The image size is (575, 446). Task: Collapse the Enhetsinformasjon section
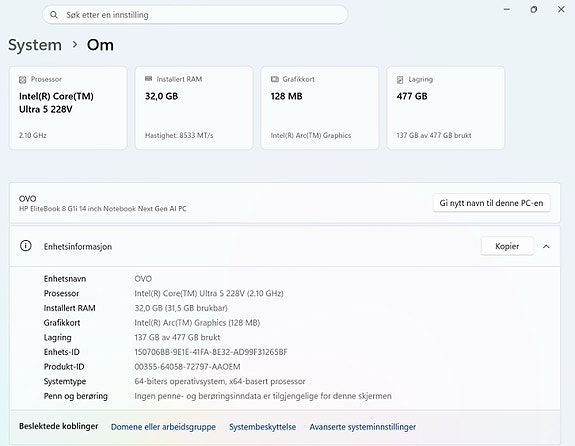point(546,246)
